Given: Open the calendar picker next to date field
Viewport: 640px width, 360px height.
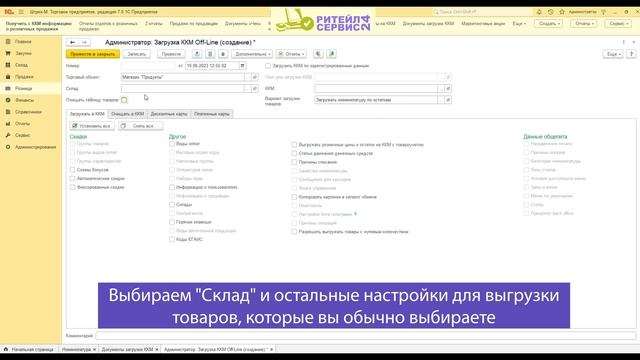Looking at the screenshot, I should 242,66.
